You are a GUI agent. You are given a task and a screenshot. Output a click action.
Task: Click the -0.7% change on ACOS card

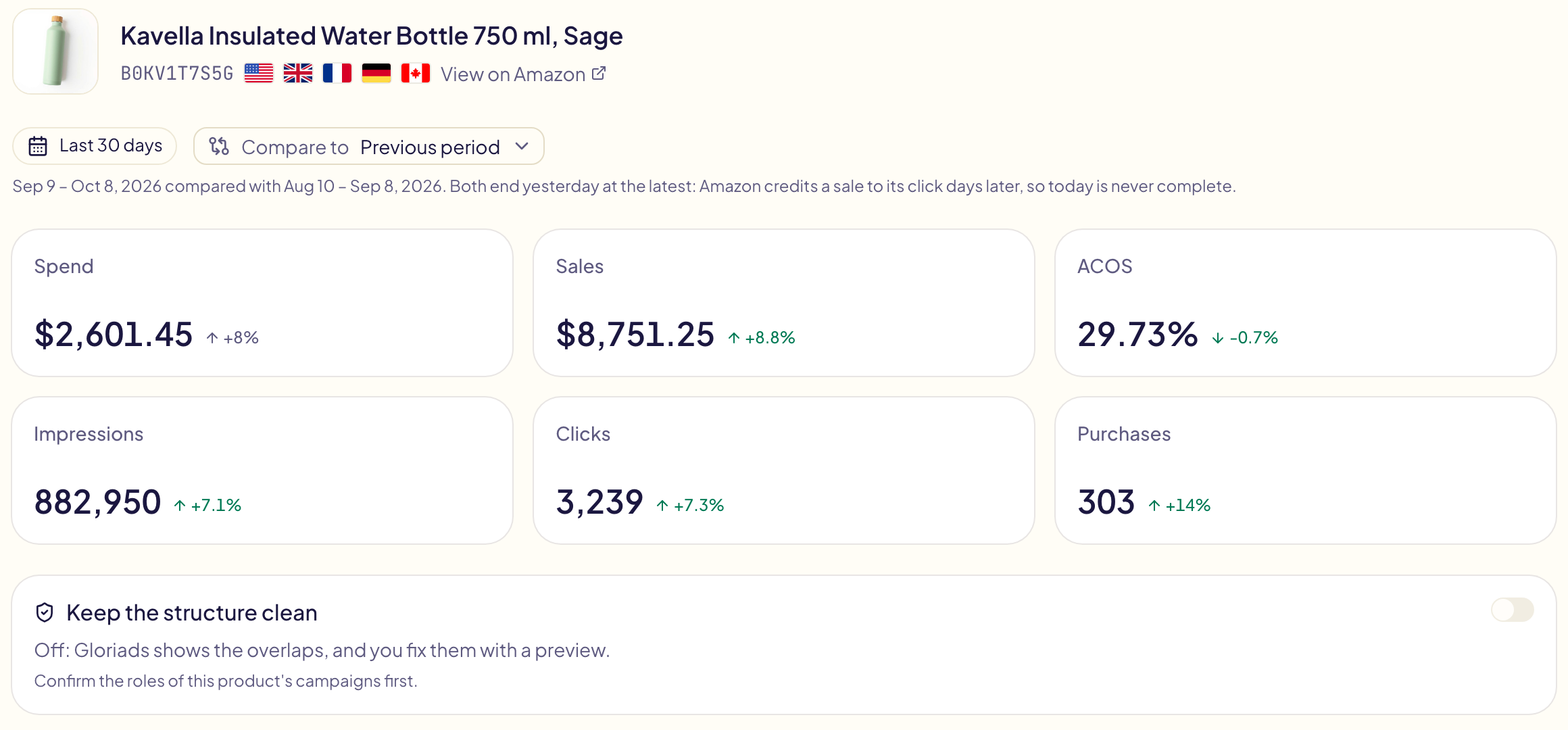[x=1245, y=337]
